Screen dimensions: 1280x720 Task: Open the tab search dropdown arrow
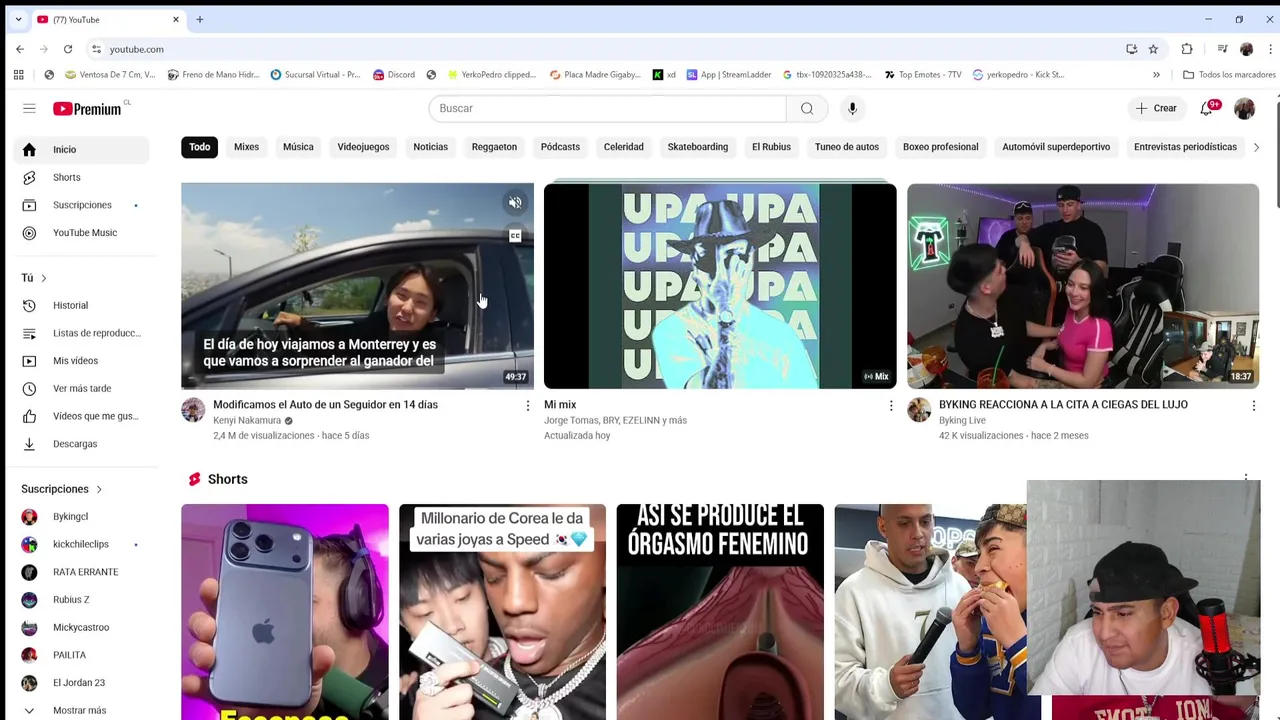(18, 19)
